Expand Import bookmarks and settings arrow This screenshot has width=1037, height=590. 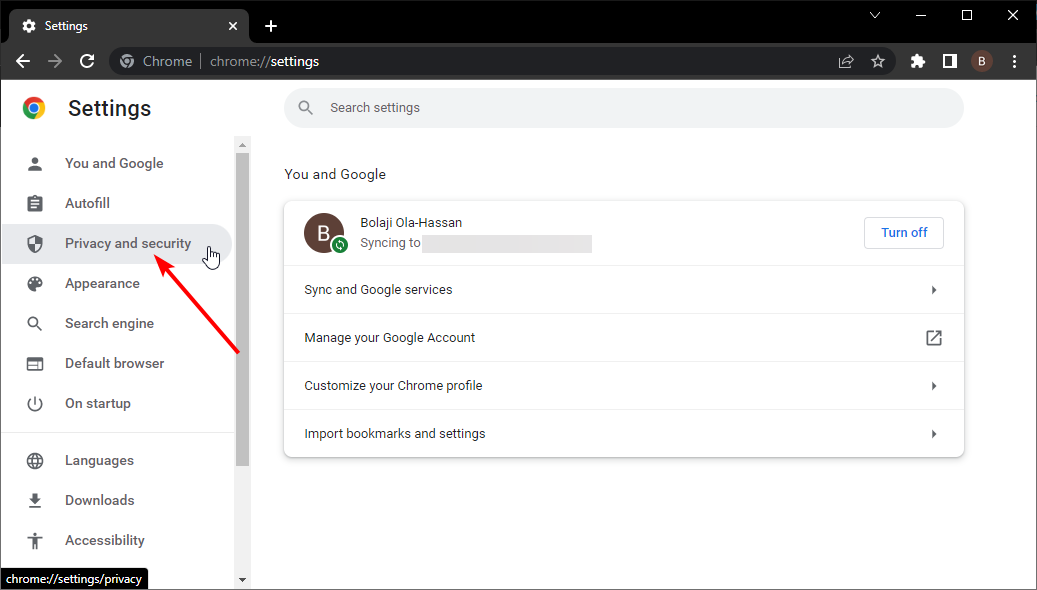[934, 434]
